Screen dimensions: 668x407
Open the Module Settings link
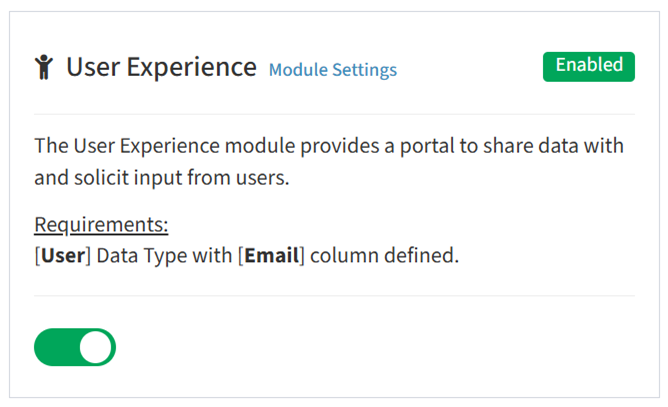333,70
